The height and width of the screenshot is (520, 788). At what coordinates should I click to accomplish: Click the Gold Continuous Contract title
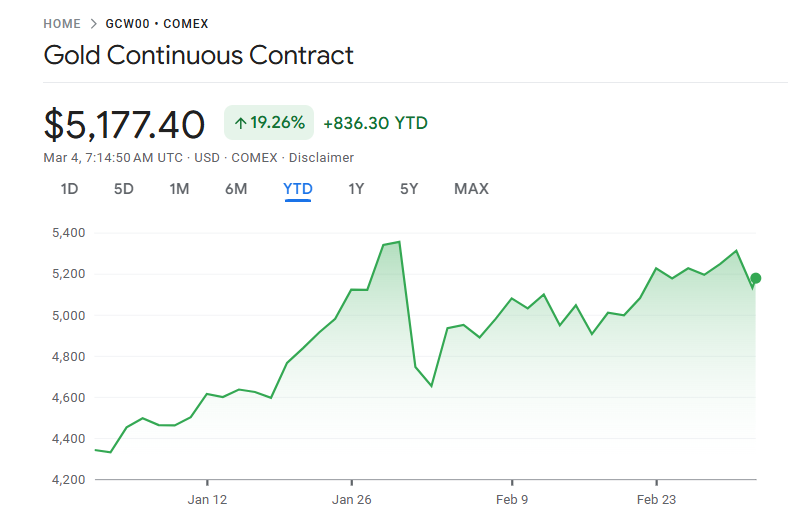pos(198,55)
